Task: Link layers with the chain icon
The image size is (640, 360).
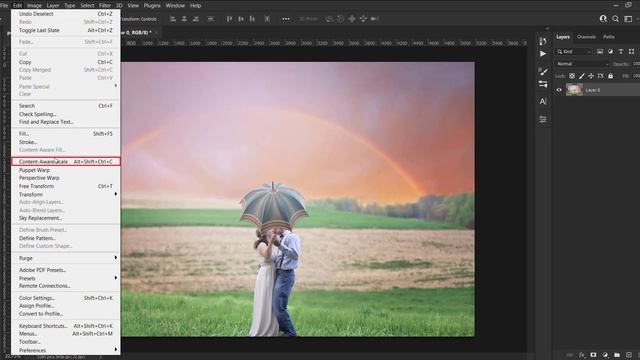Action: (x=570, y=355)
